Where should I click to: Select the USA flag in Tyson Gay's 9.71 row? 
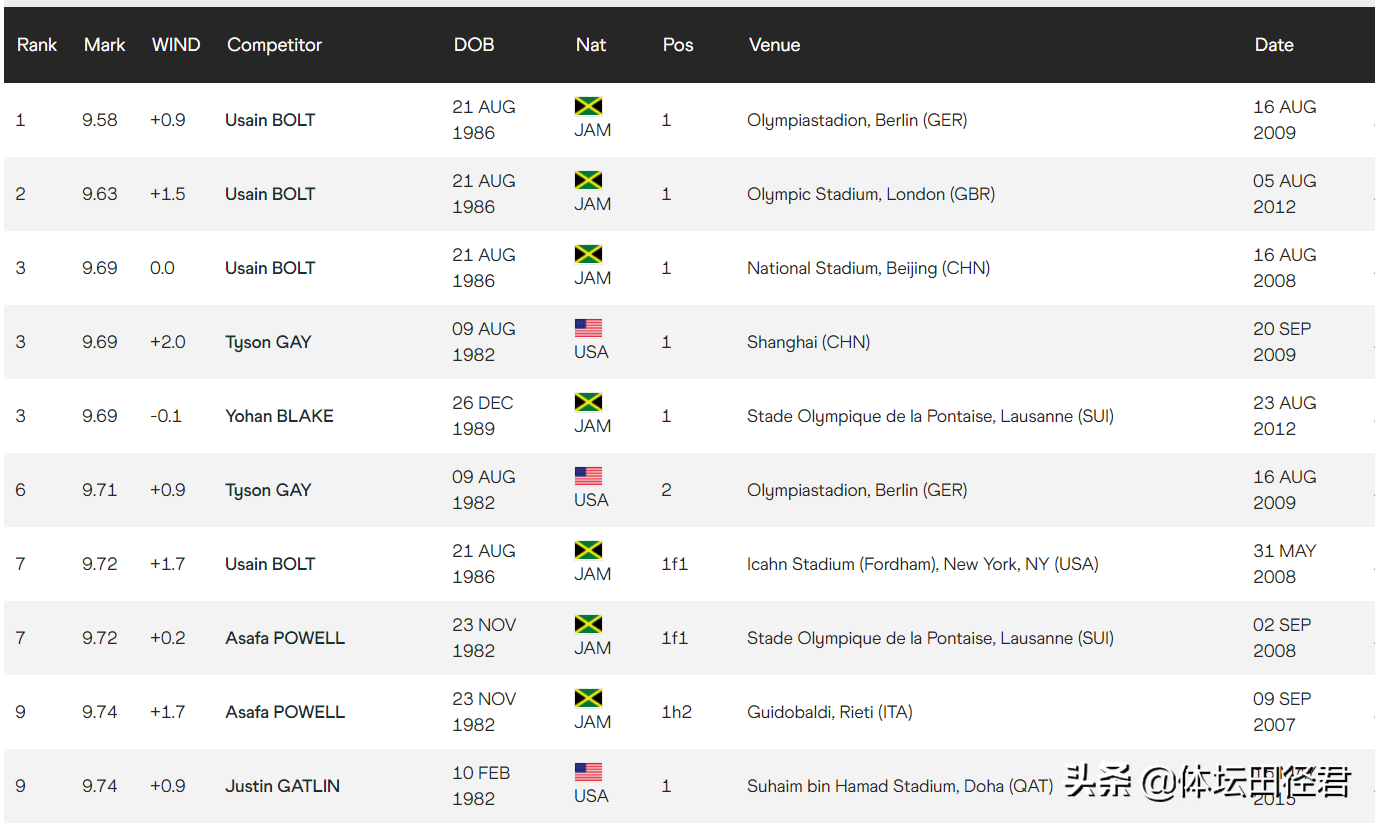pos(588,476)
